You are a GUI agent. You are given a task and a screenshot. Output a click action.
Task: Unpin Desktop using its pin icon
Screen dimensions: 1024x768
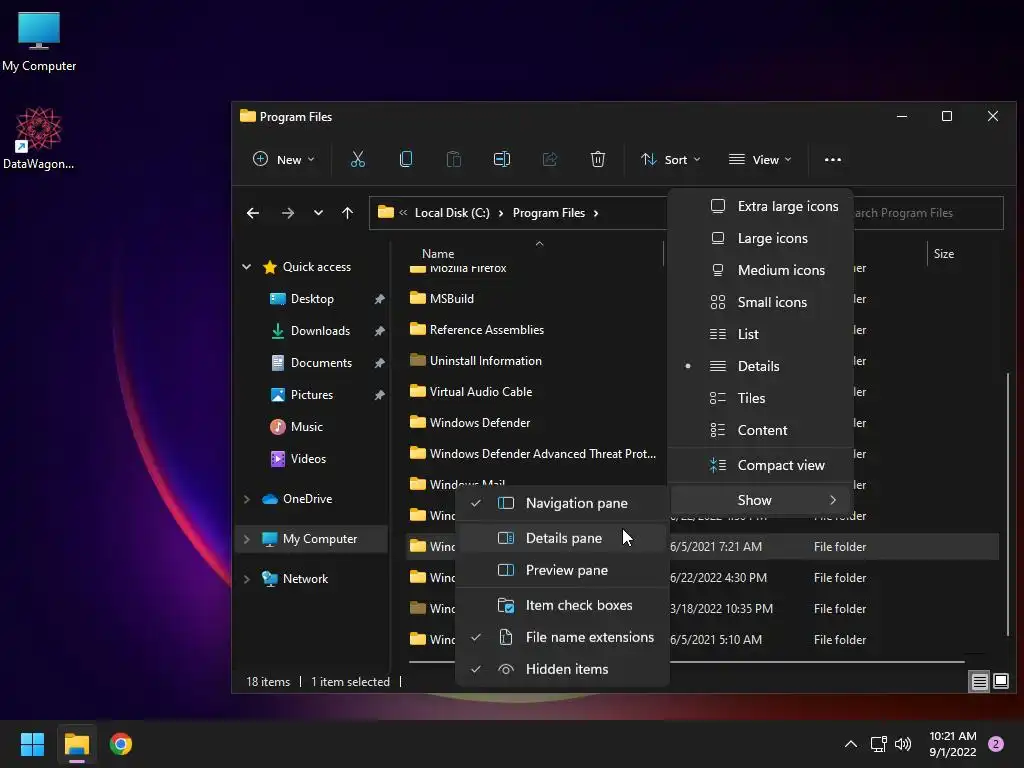379,299
